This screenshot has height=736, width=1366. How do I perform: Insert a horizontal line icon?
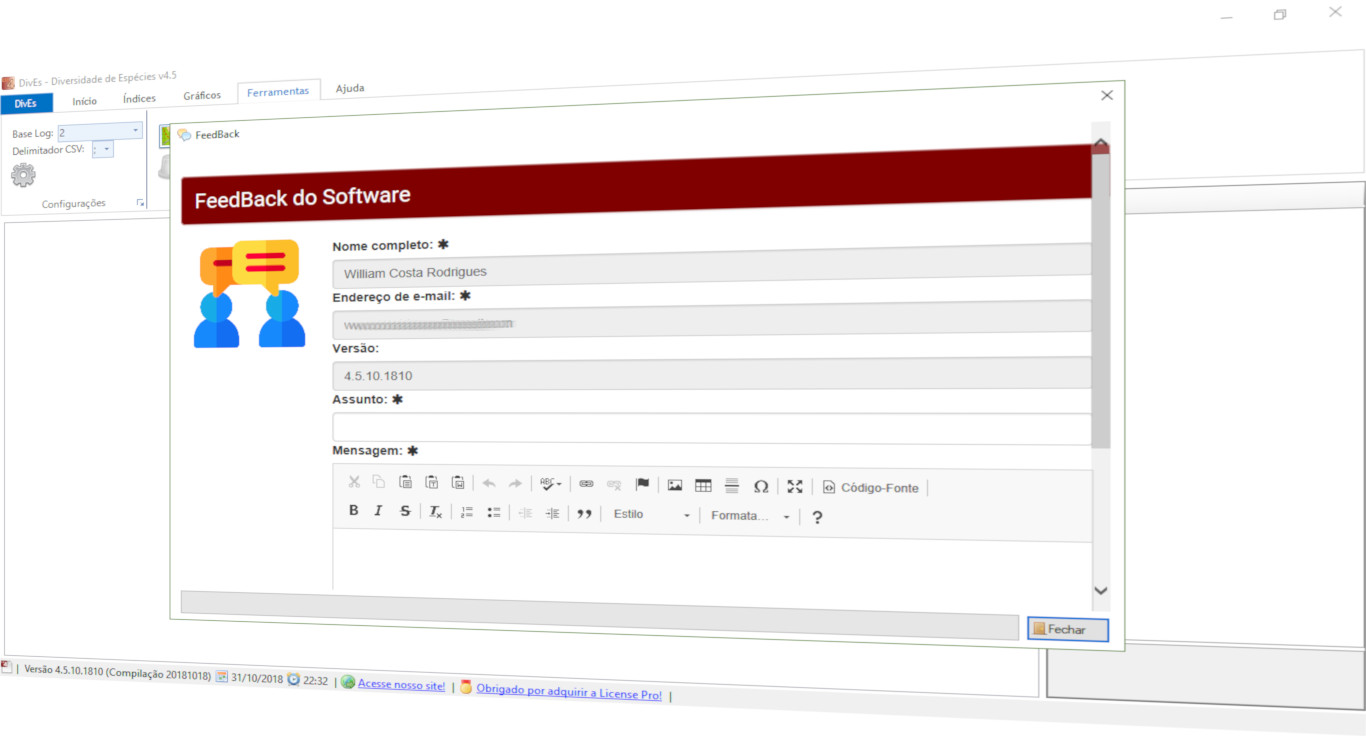click(x=731, y=486)
